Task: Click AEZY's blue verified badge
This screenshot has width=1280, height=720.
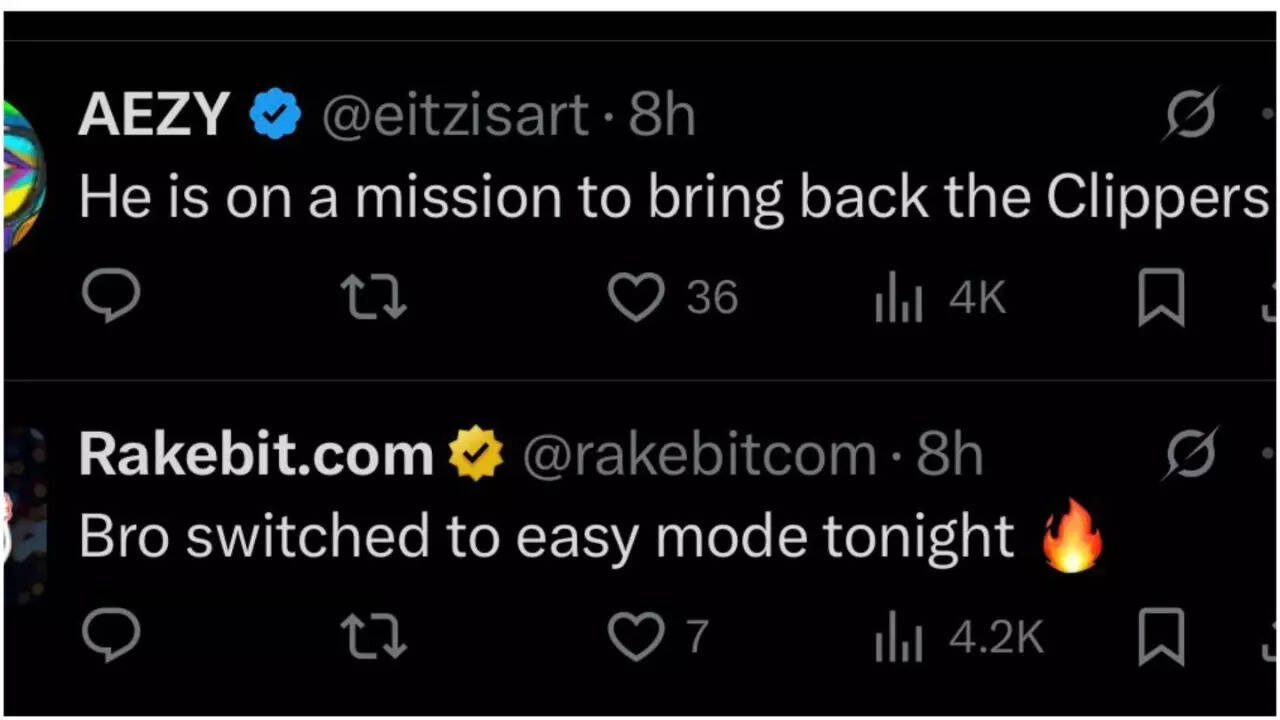Action: click(x=275, y=115)
